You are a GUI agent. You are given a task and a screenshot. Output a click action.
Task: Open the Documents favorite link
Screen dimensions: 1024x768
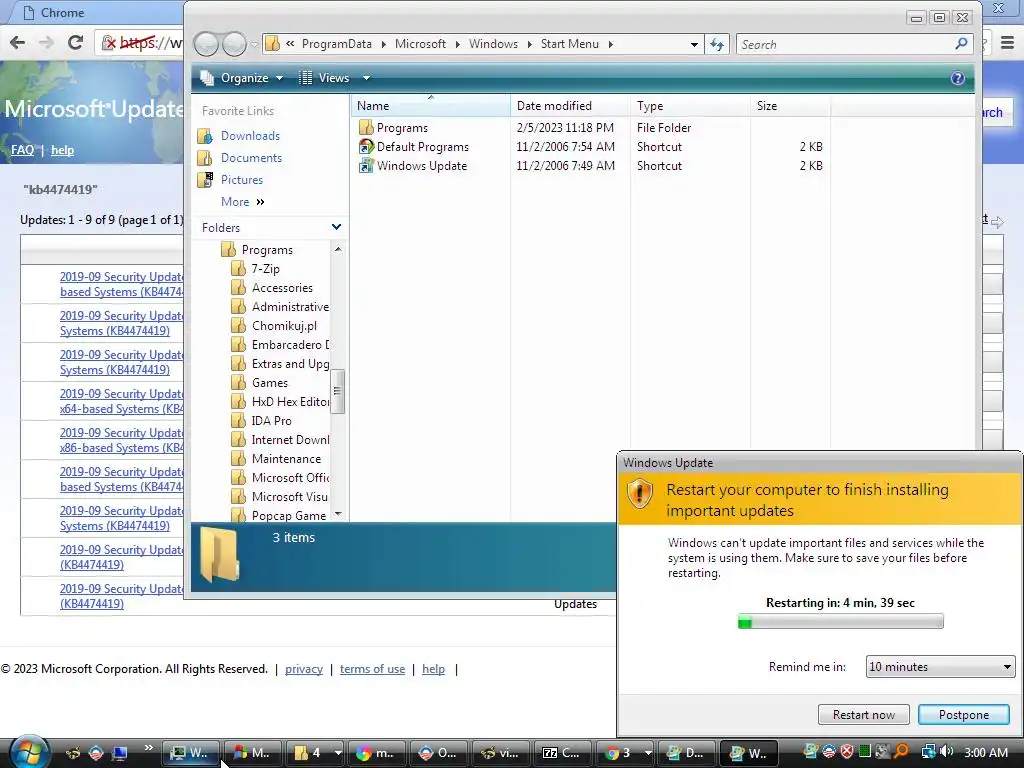[251, 158]
